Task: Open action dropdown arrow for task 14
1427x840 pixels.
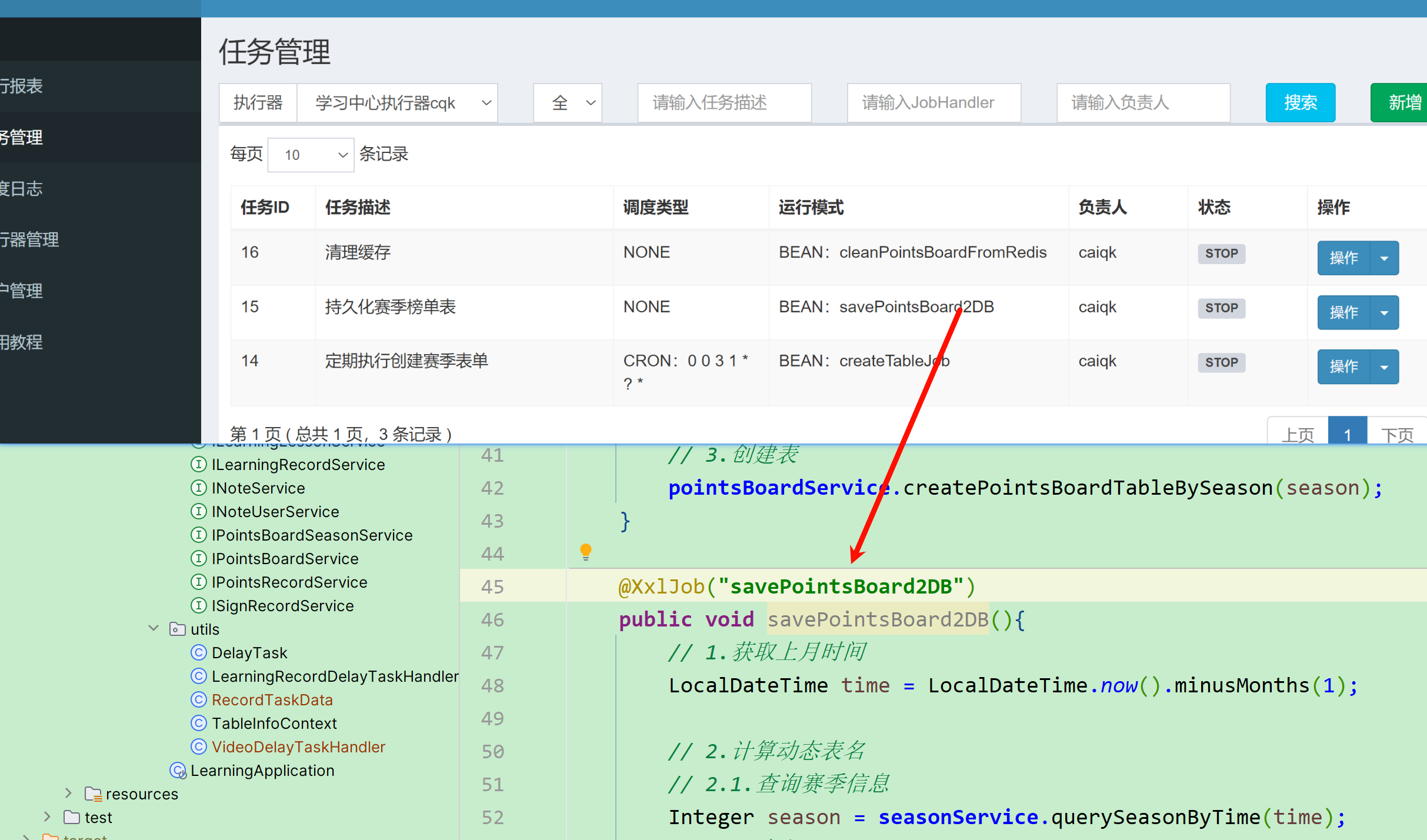Action: pos(1385,366)
